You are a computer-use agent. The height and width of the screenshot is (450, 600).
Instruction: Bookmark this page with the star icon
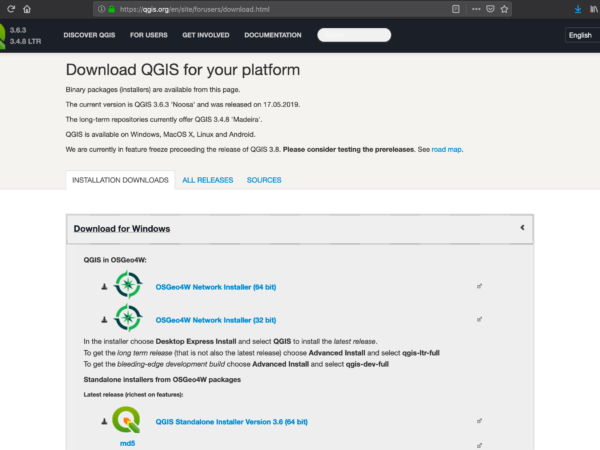504,9
